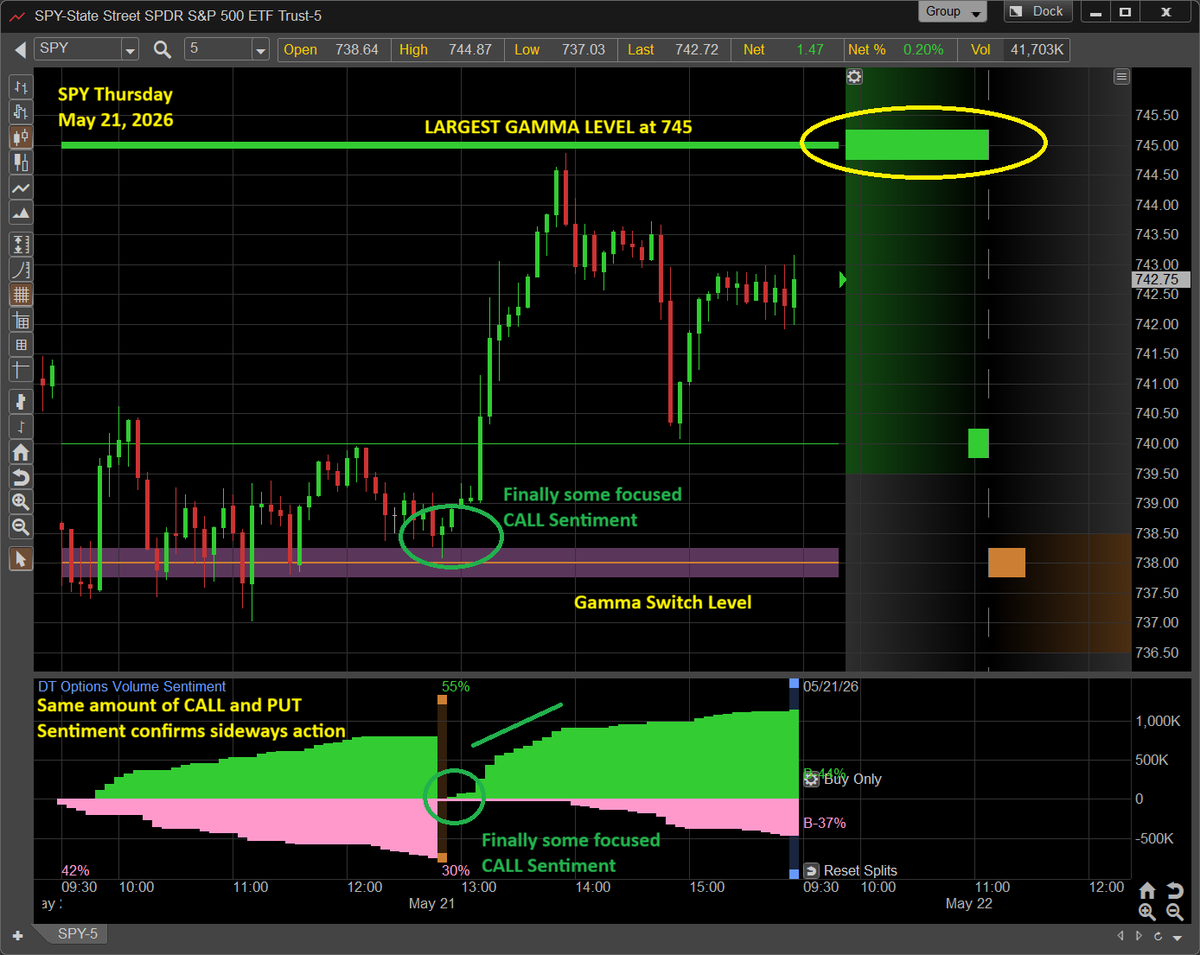Open the Buy Only gear settings
The image size is (1200, 955).
pos(812,779)
